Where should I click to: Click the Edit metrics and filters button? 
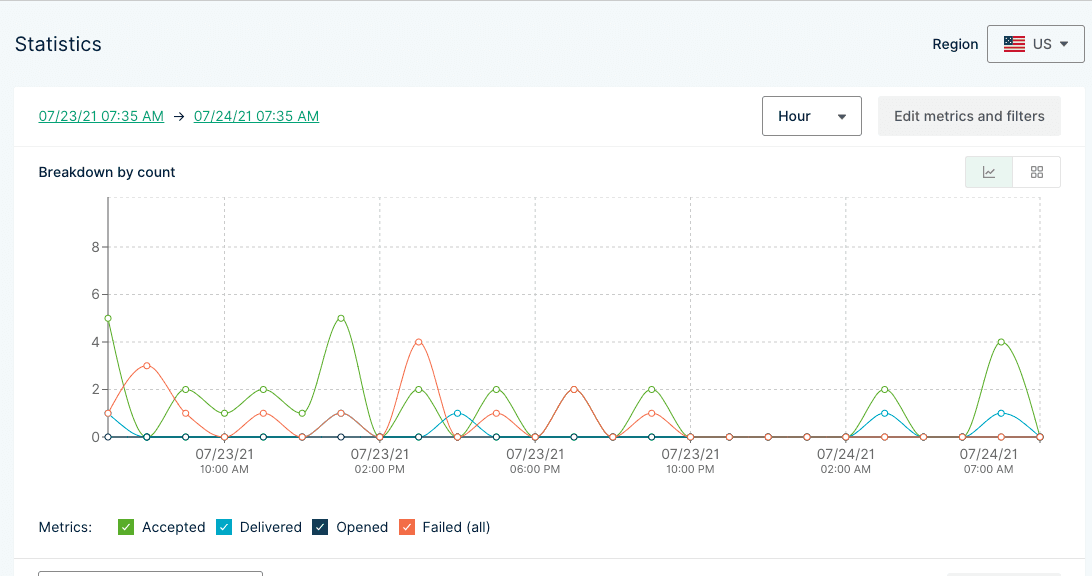[x=968, y=116]
